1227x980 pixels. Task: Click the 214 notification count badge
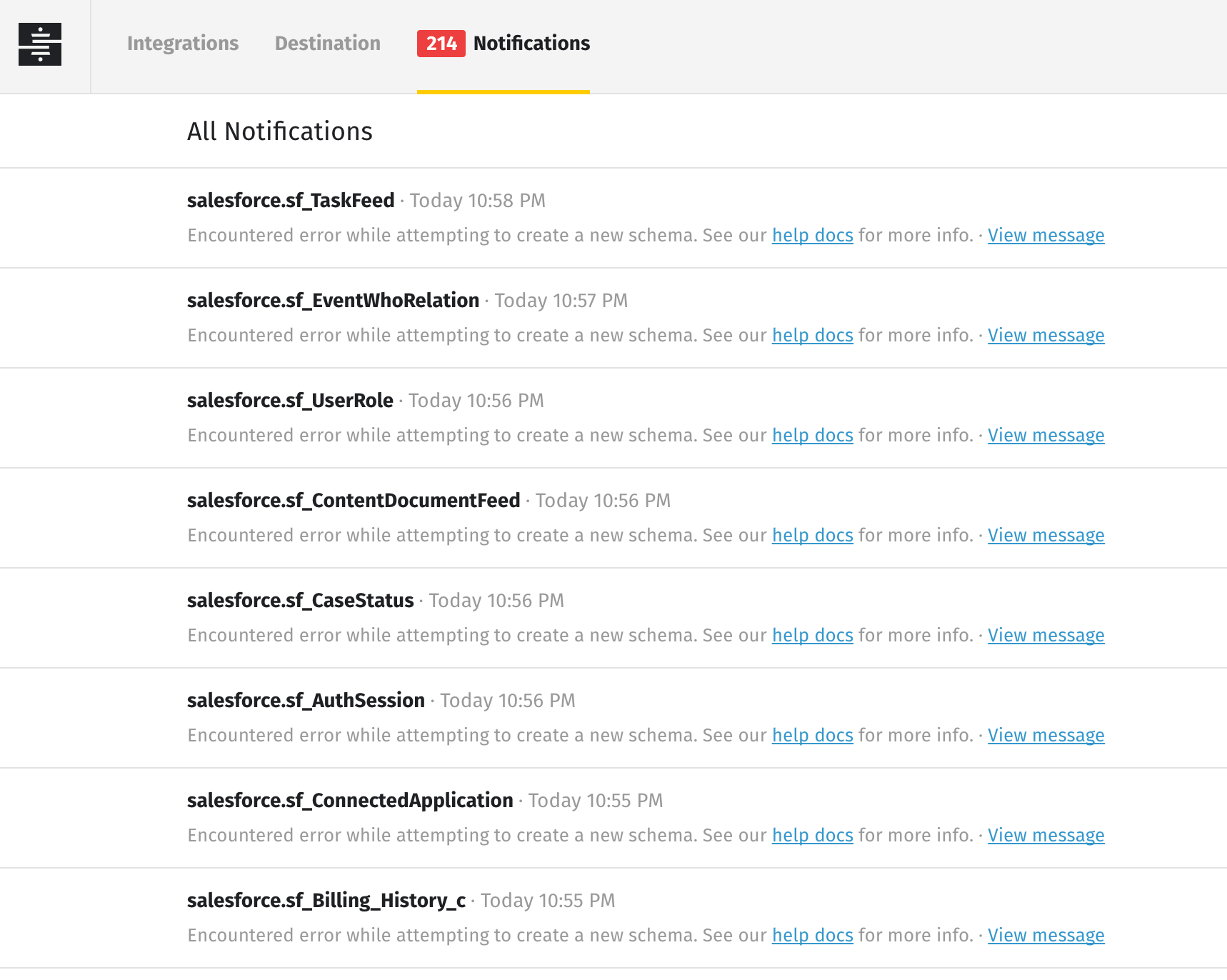point(441,44)
